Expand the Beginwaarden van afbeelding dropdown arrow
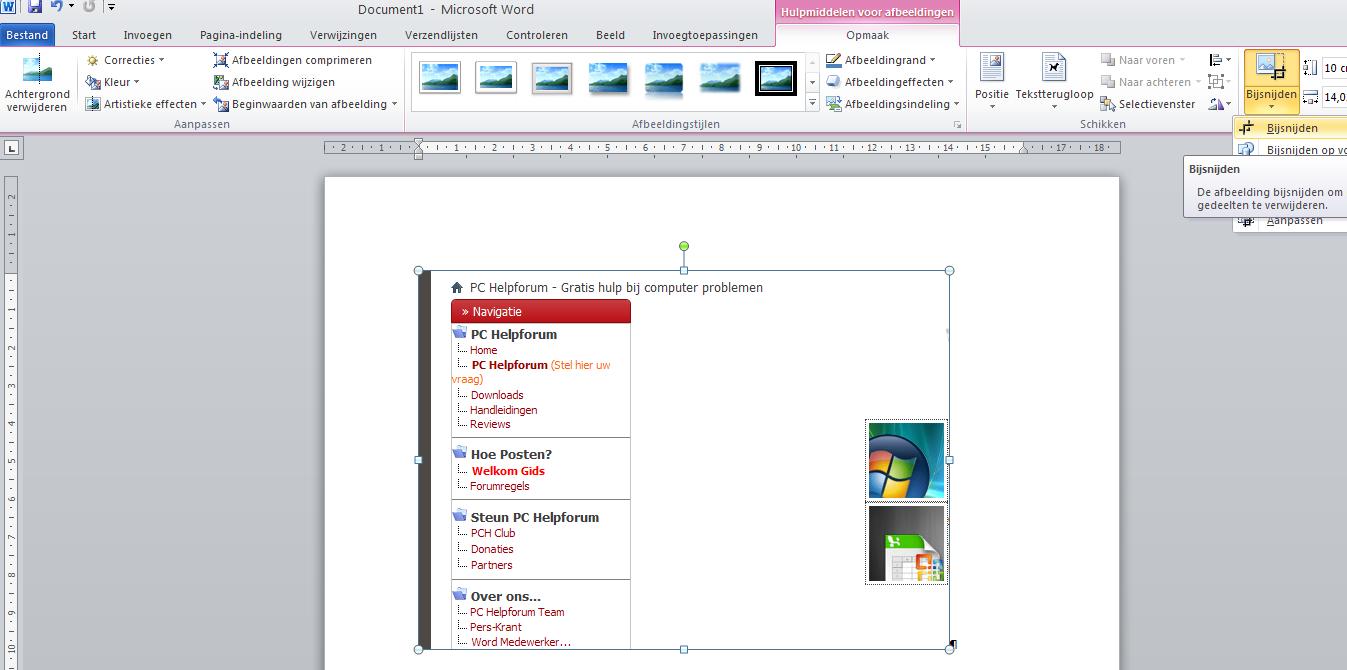The height and width of the screenshot is (670, 1347). click(x=394, y=104)
